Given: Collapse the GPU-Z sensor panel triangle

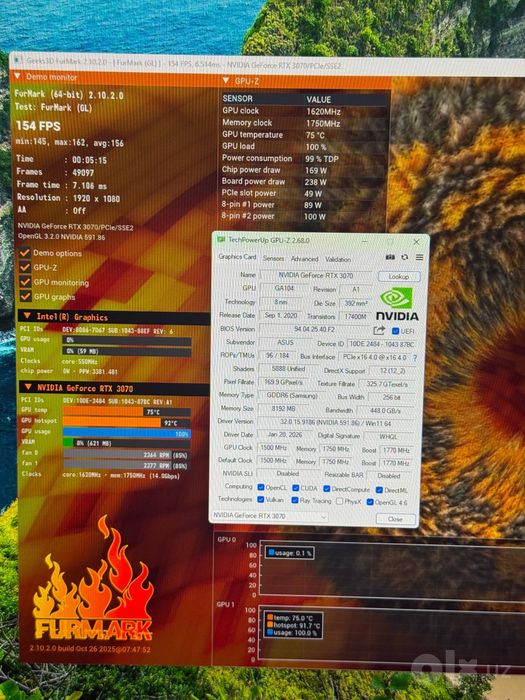Looking at the screenshot, I should point(226,80).
